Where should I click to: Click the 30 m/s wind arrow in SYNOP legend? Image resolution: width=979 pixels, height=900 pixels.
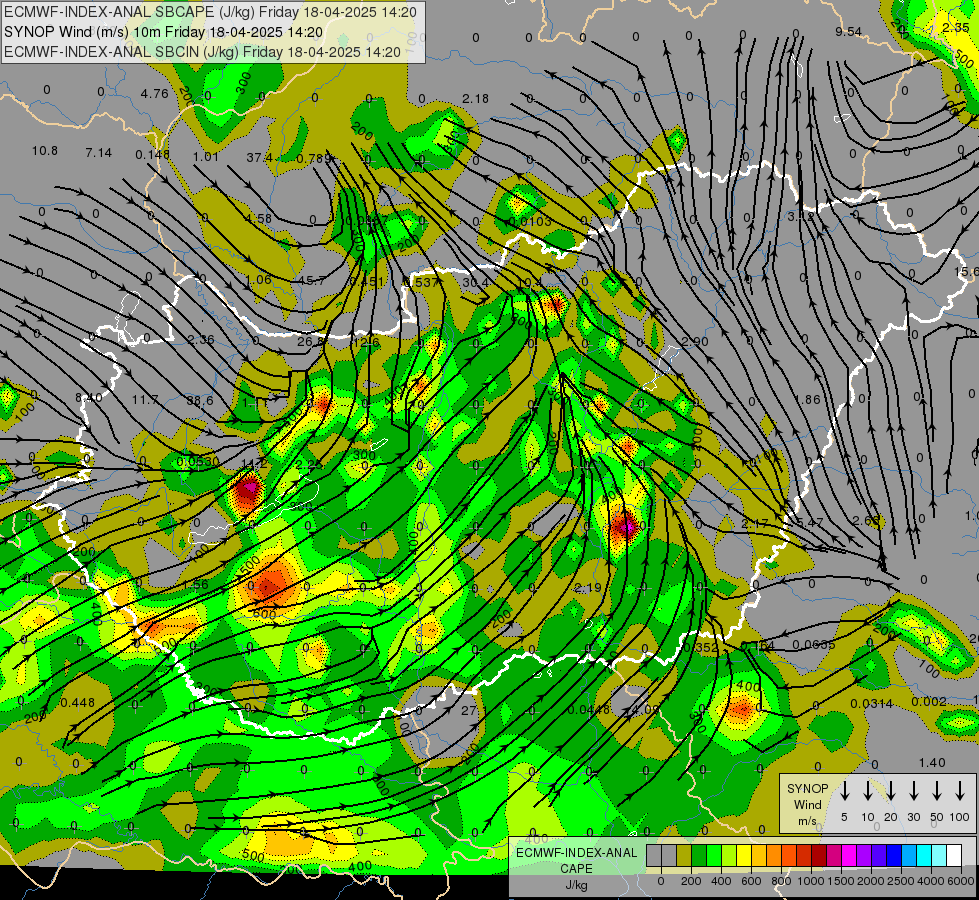[x=914, y=791]
